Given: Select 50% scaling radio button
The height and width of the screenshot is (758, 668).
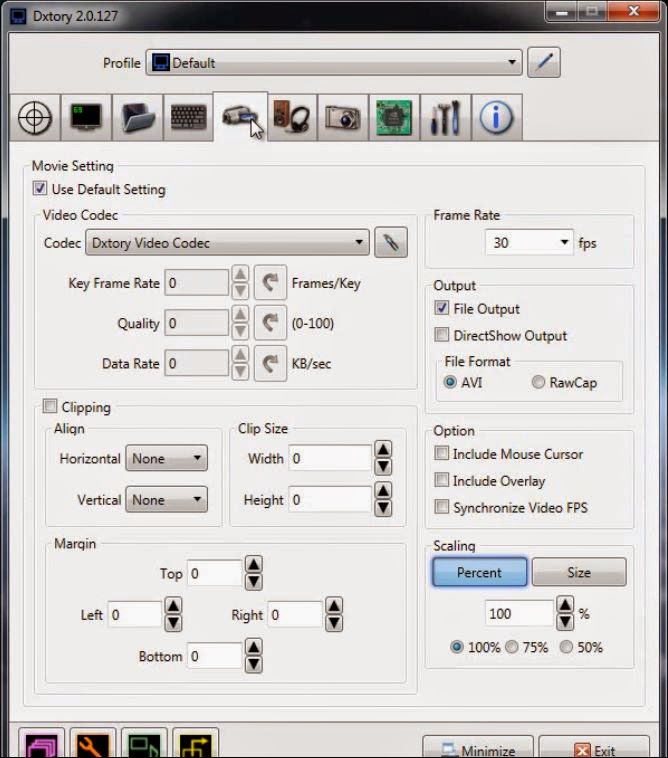Looking at the screenshot, I should tap(566, 647).
